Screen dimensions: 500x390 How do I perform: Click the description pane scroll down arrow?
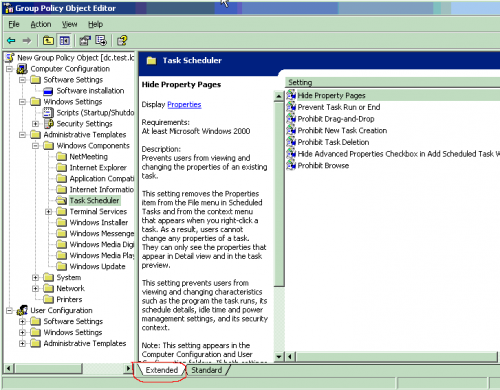279,357
